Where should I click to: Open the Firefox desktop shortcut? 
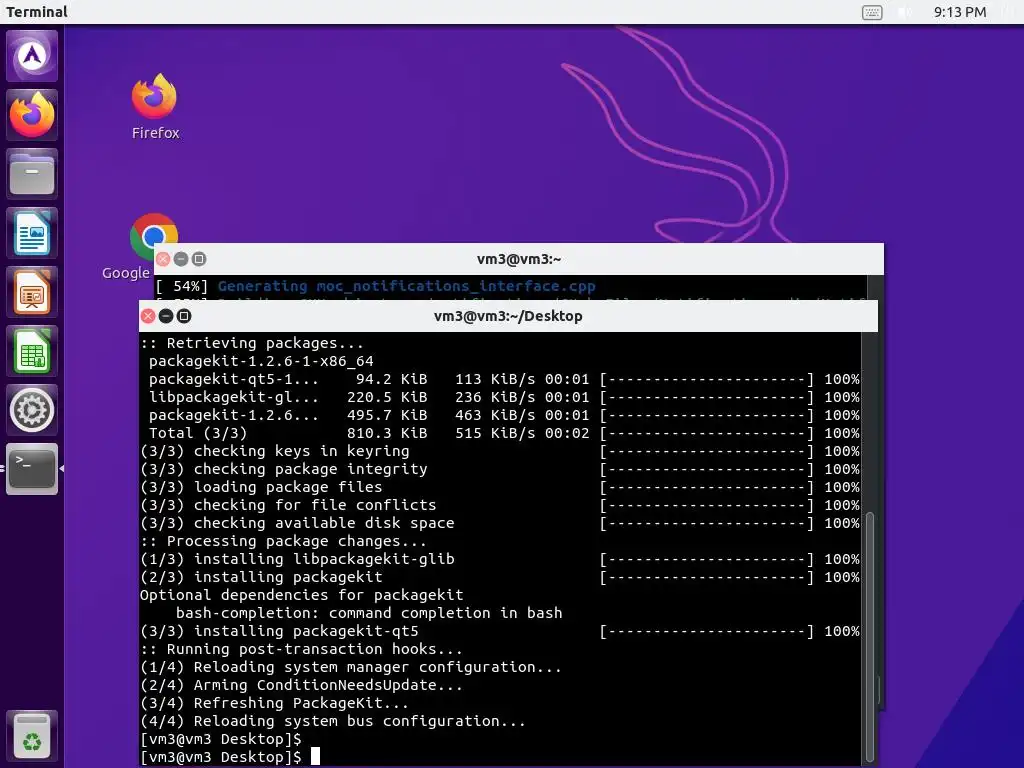click(155, 106)
